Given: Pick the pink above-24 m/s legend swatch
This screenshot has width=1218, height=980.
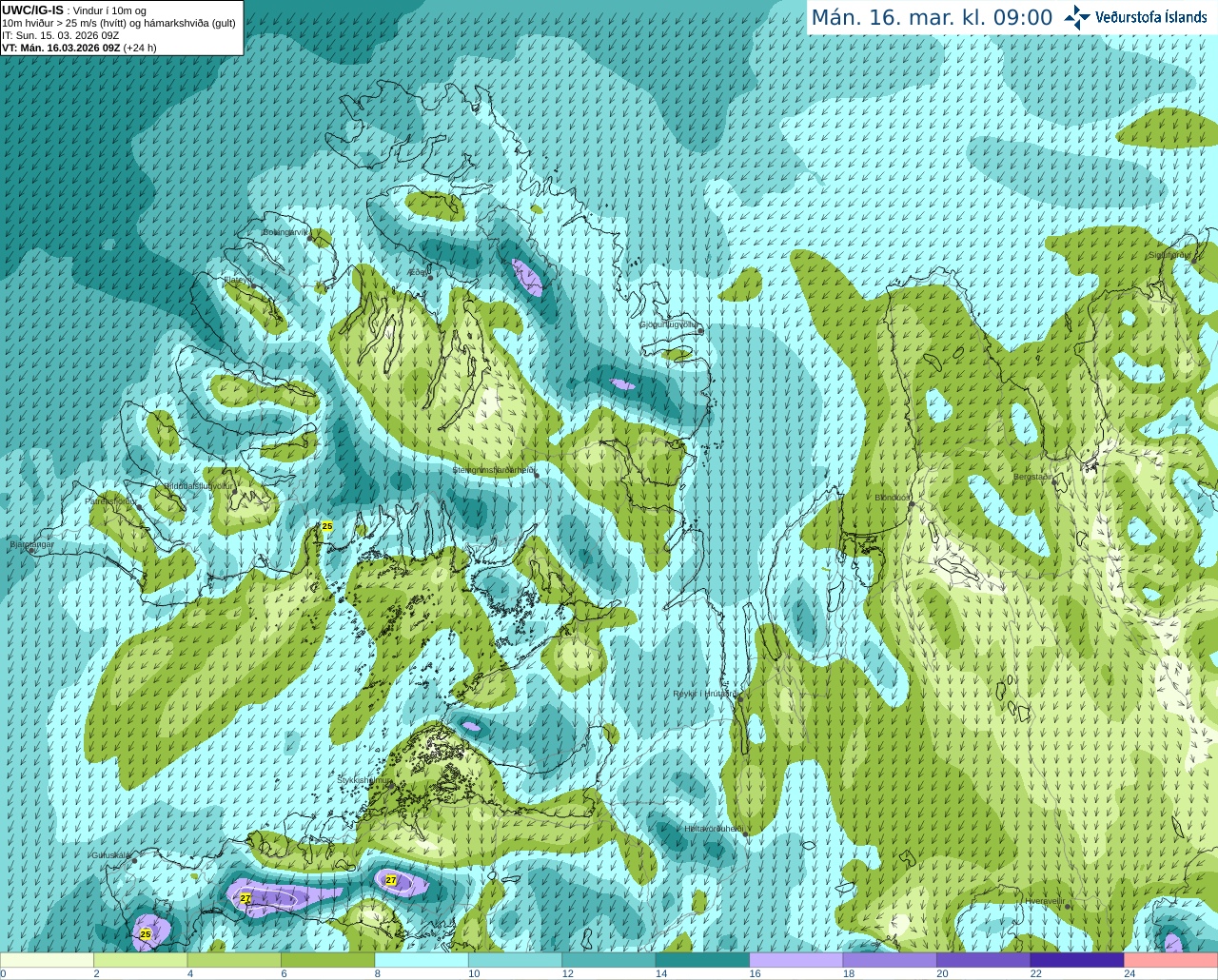Looking at the screenshot, I should click(x=1171, y=960).
